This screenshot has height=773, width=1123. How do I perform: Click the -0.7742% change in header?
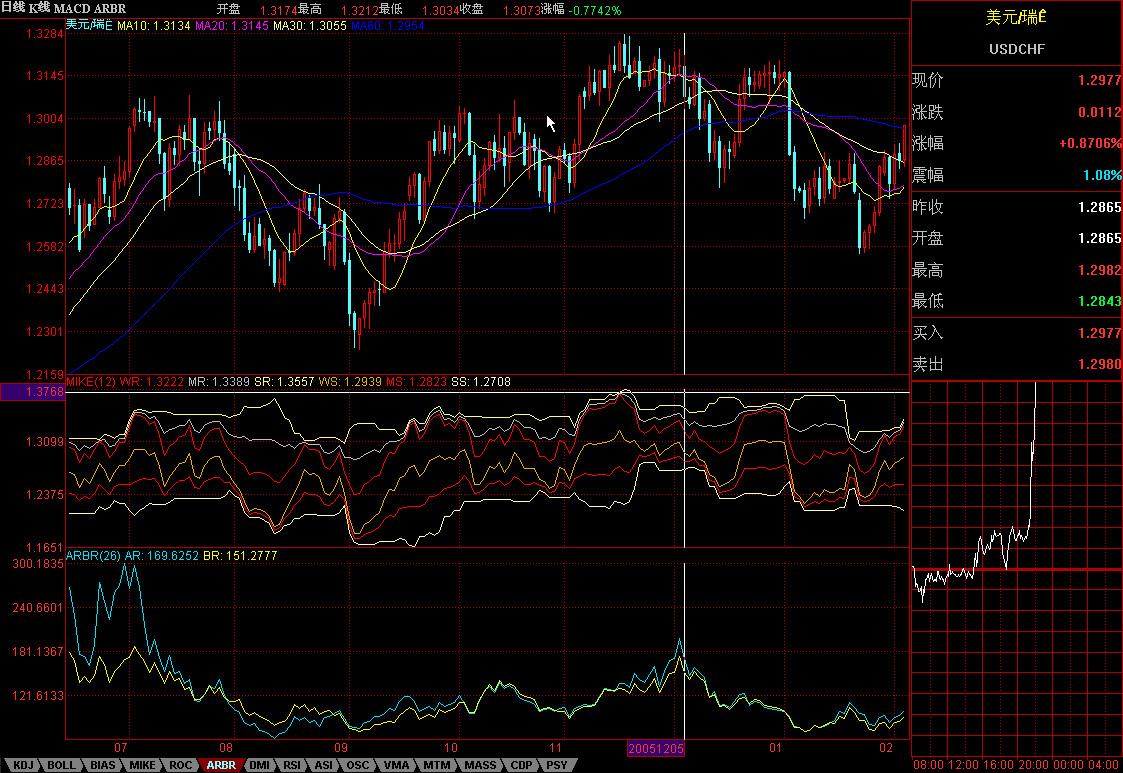coord(594,11)
